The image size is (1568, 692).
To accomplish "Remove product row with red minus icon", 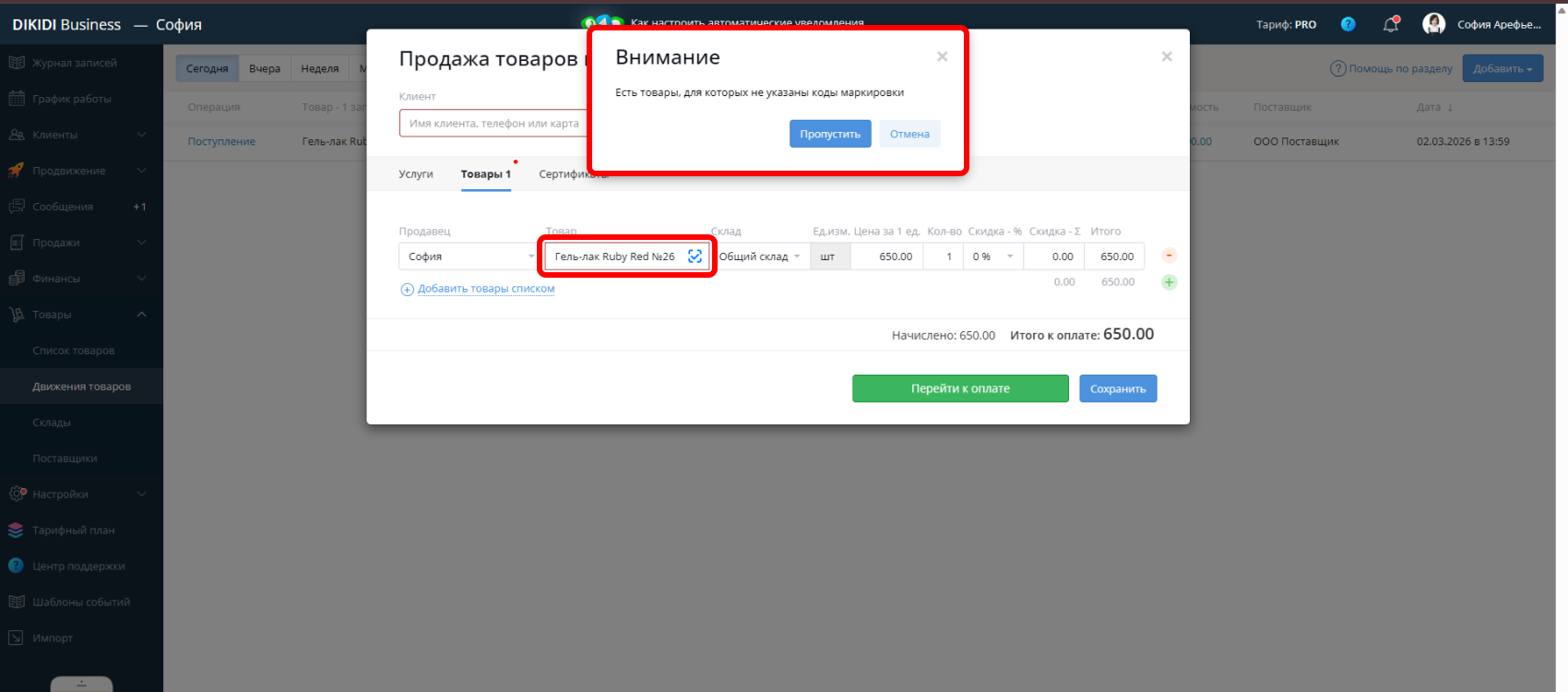I will pos(1169,256).
